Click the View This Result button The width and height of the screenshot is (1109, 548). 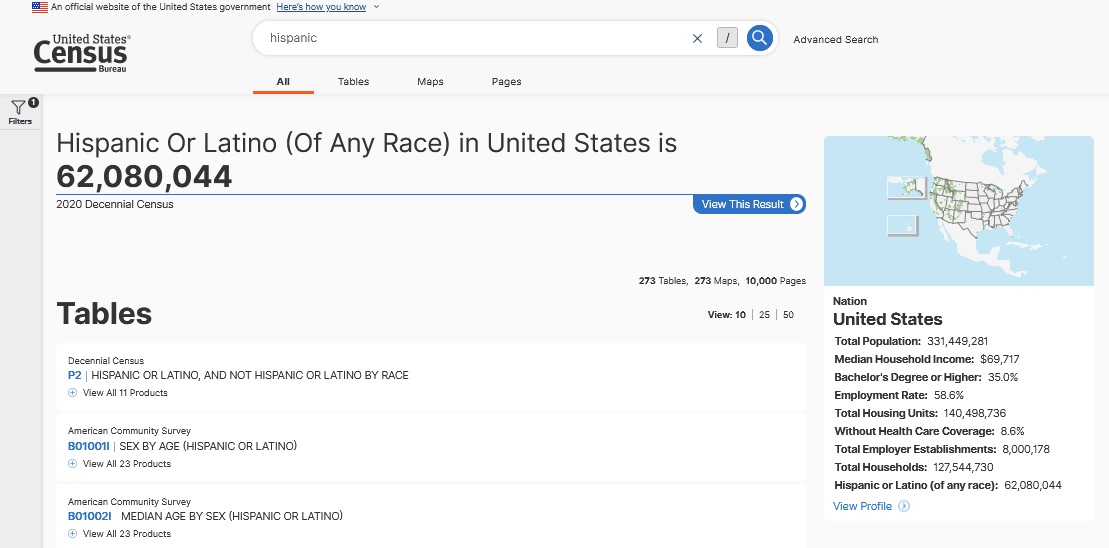pyautogui.click(x=749, y=204)
